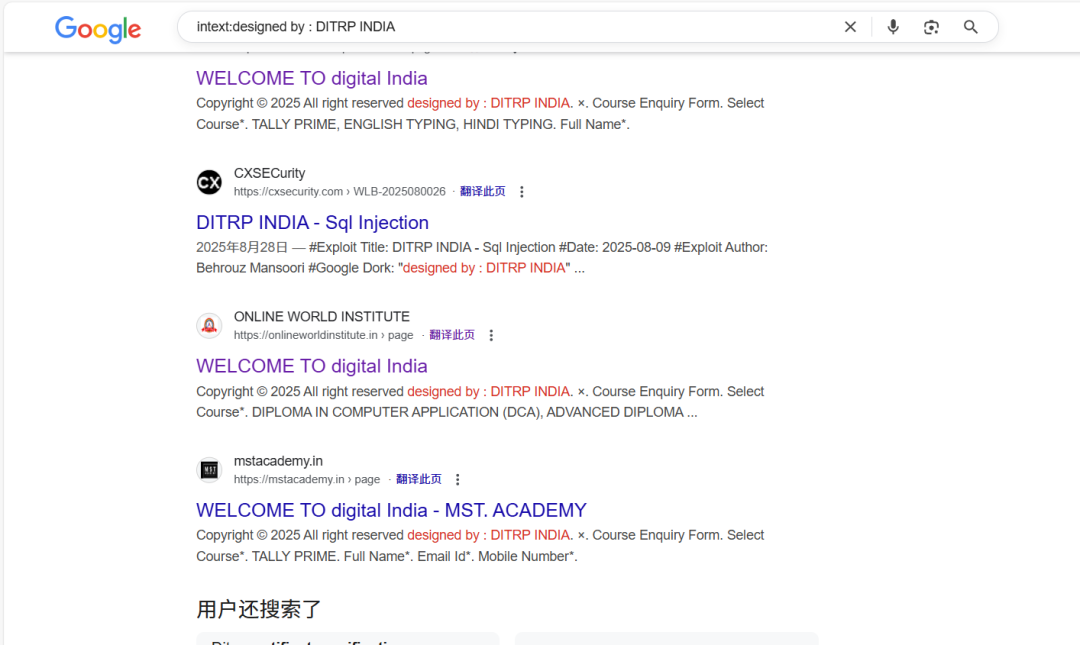Click the mstacademy.in site favicon
Viewport: 1080px width, 645px height.
pyautogui.click(x=209, y=470)
